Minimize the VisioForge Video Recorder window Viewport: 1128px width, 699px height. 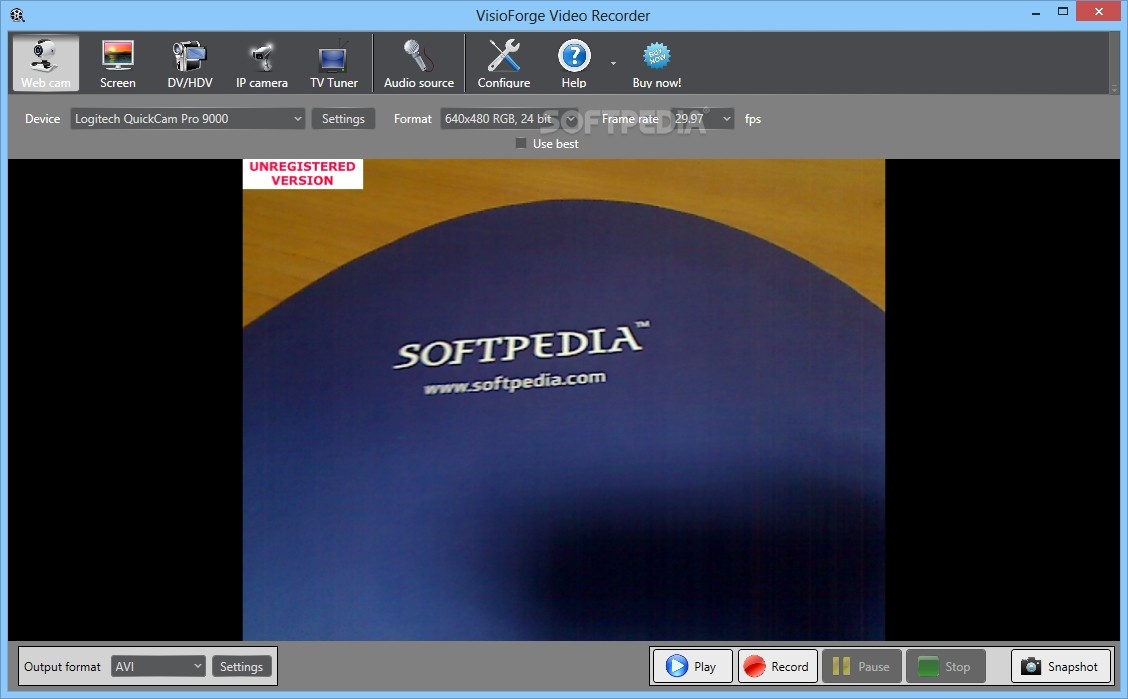click(1036, 13)
